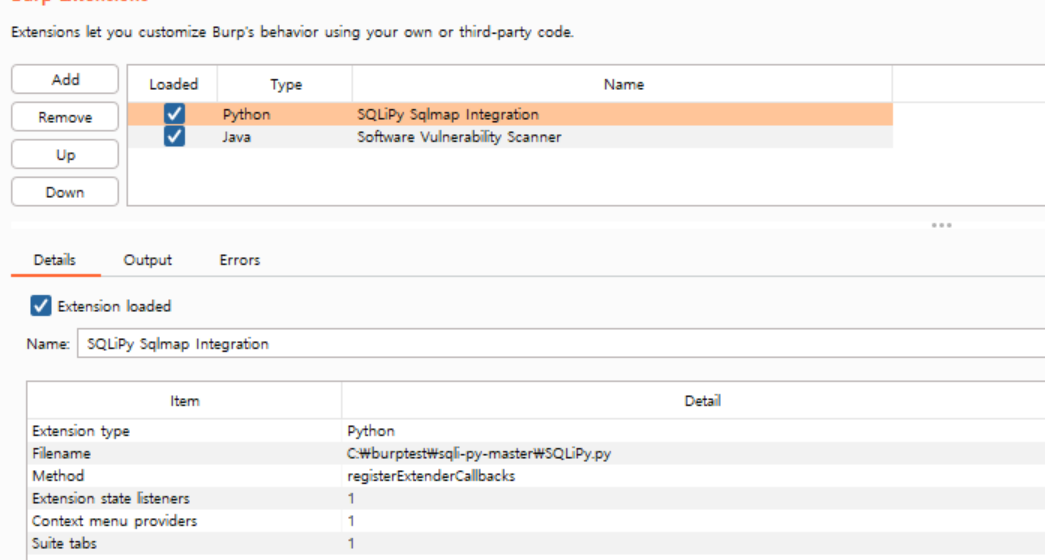Toggle the Extension loaded checkbox
The width and height of the screenshot is (1045, 560).
(x=41, y=306)
